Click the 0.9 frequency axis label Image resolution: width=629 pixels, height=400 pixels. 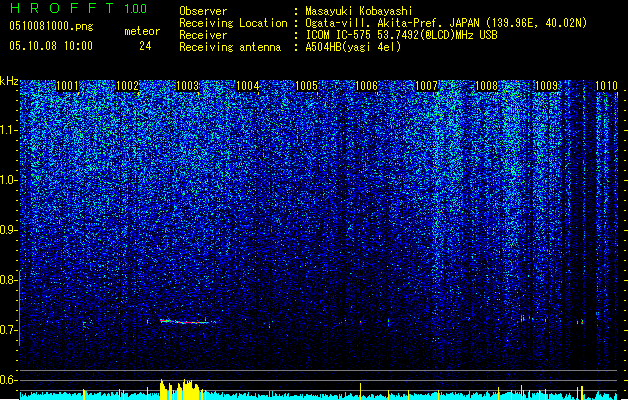[x=8, y=230]
